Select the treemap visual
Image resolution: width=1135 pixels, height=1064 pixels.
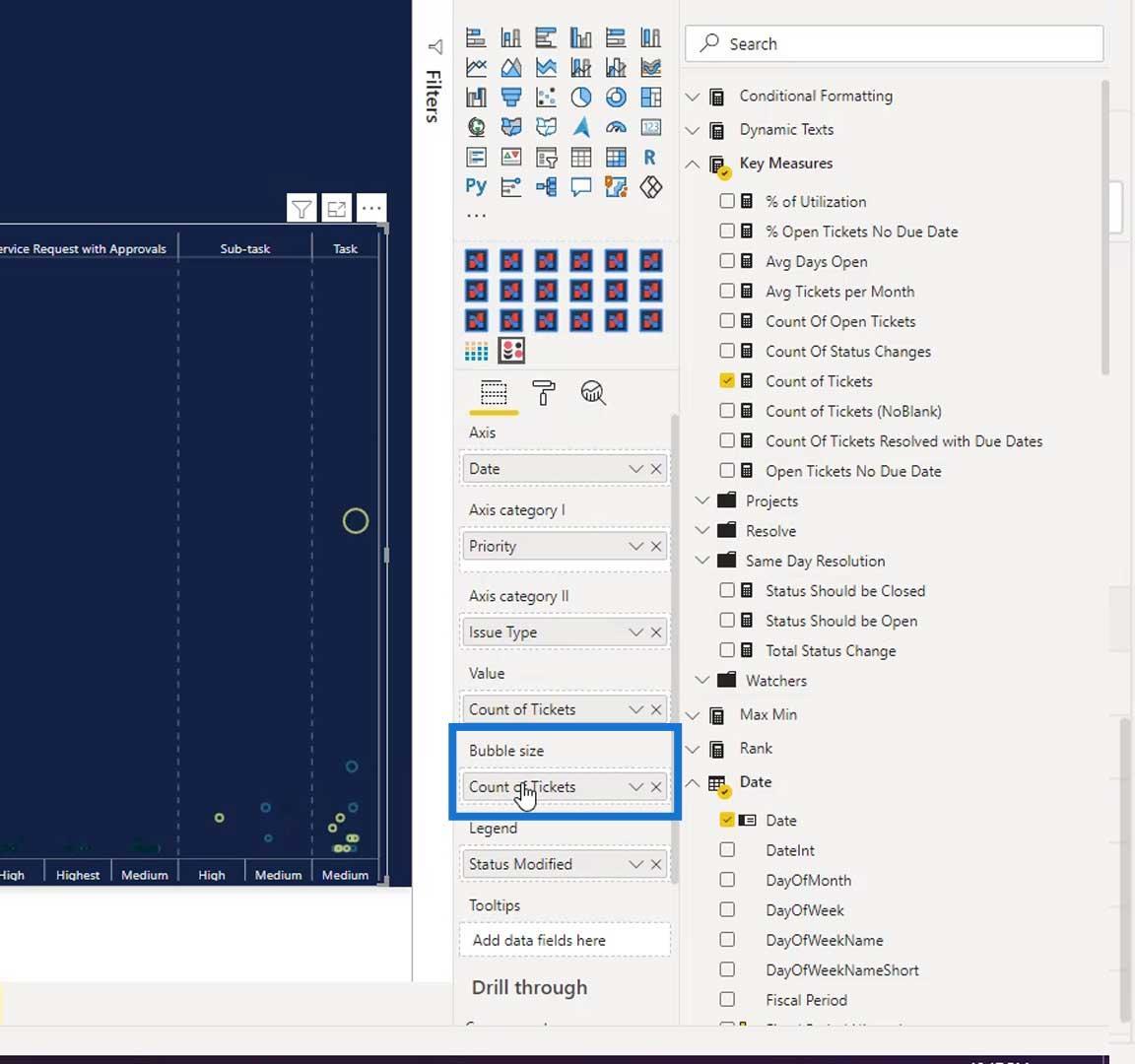pyautogui.click(x=650, y=97)
